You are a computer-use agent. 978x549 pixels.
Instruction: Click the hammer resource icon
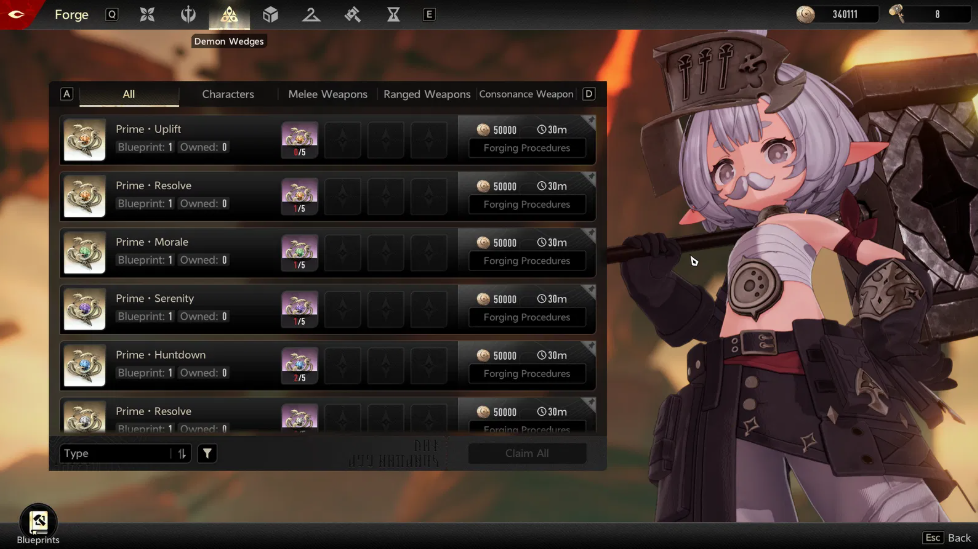[x=897, y=14]
